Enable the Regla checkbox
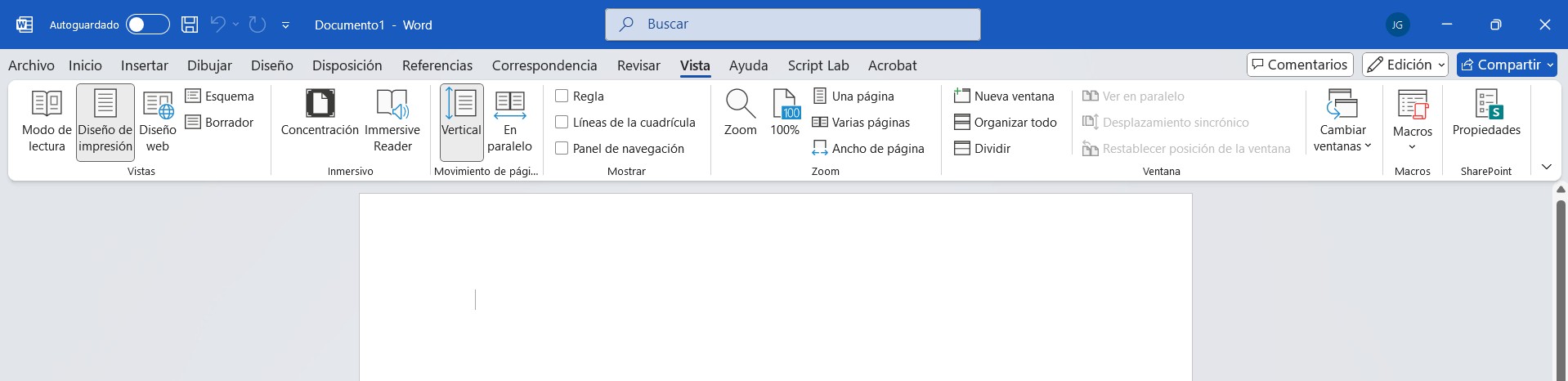This screenshot has height=381, width=1568. tap(562, 96)
